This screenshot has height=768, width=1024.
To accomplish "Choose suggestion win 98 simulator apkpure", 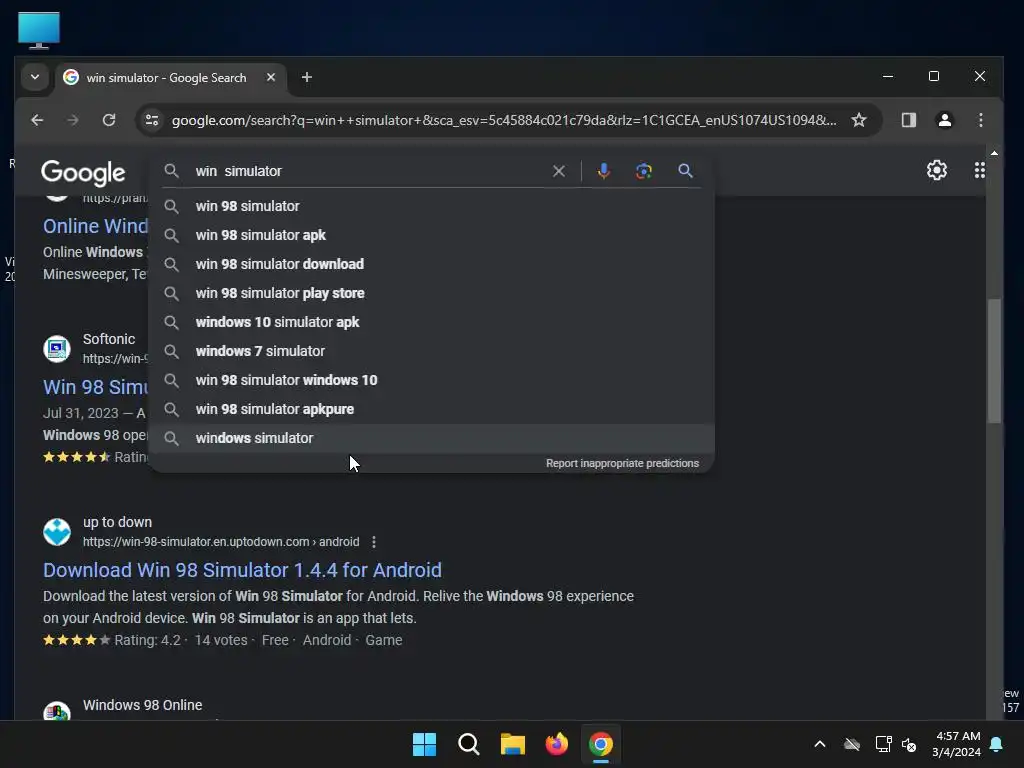I will 432,409.
